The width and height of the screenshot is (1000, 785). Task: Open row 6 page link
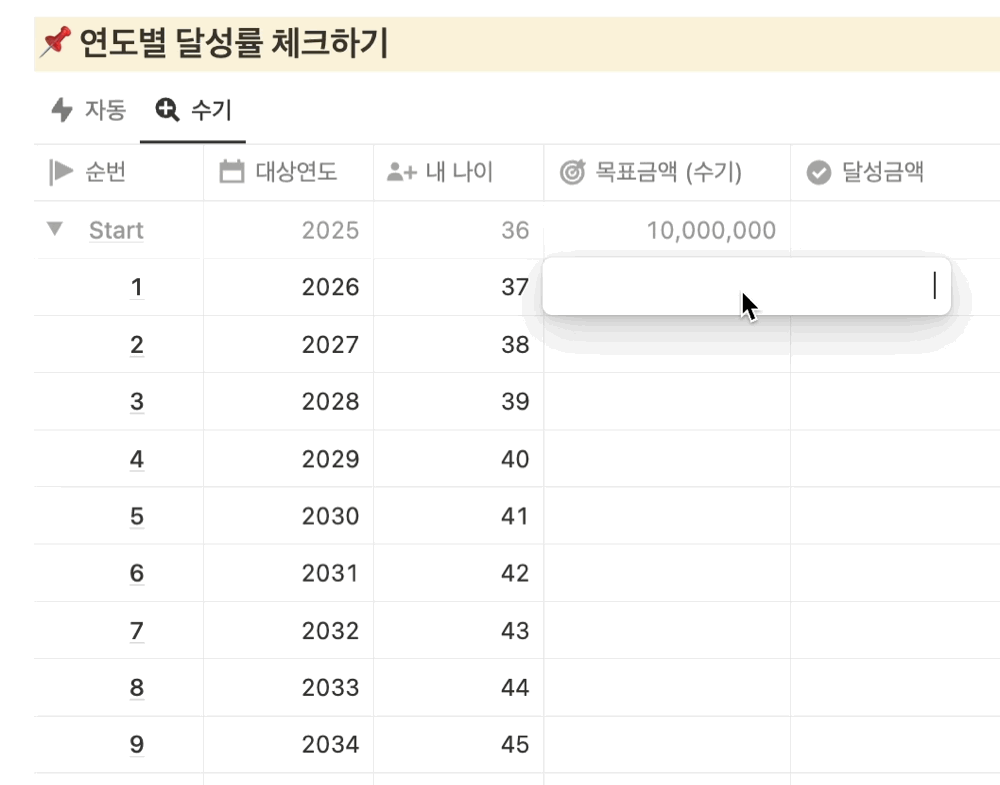[x=136, y=573]
